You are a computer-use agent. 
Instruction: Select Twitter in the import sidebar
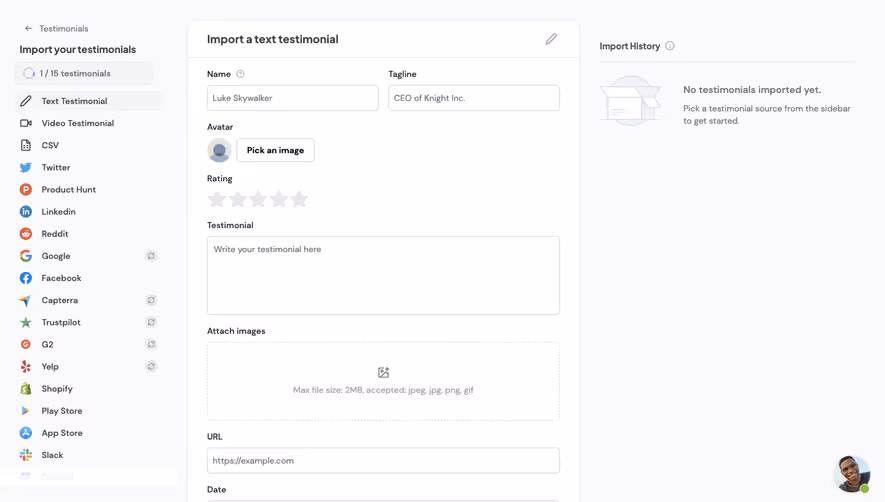(x=88, y=168)
